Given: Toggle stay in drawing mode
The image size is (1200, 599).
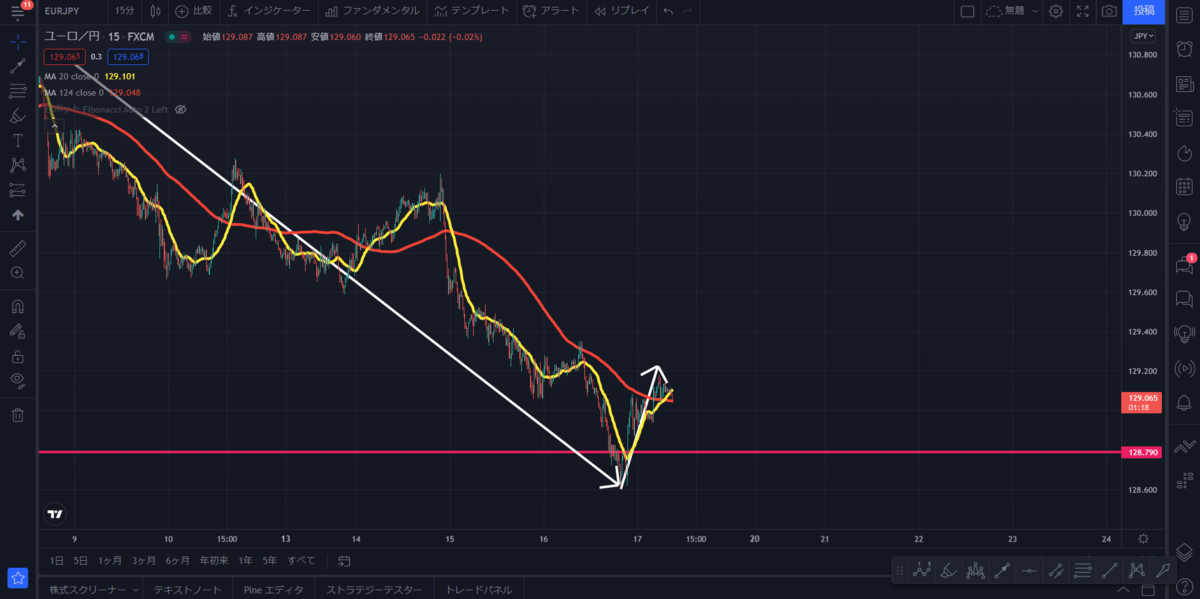Looking at the screenshot, I should pyautogui.click(x=17, y=330).
